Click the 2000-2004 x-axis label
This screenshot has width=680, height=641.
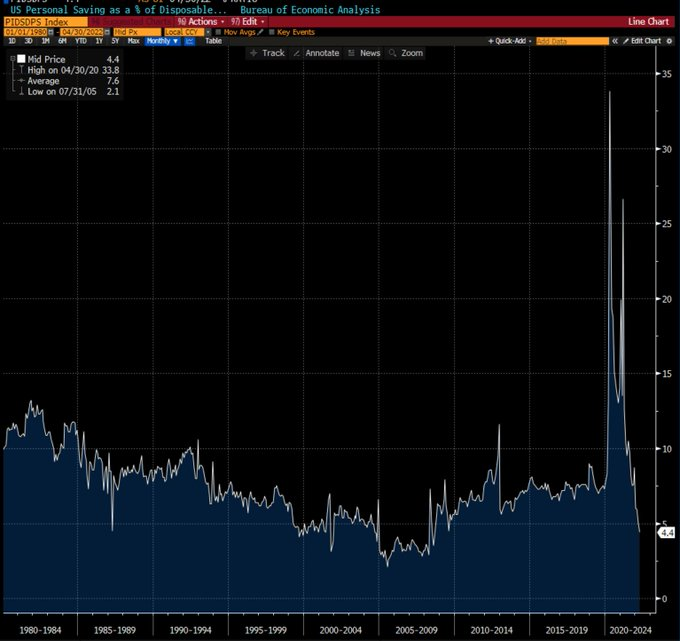pyautogui.click(x=340, y=630)
